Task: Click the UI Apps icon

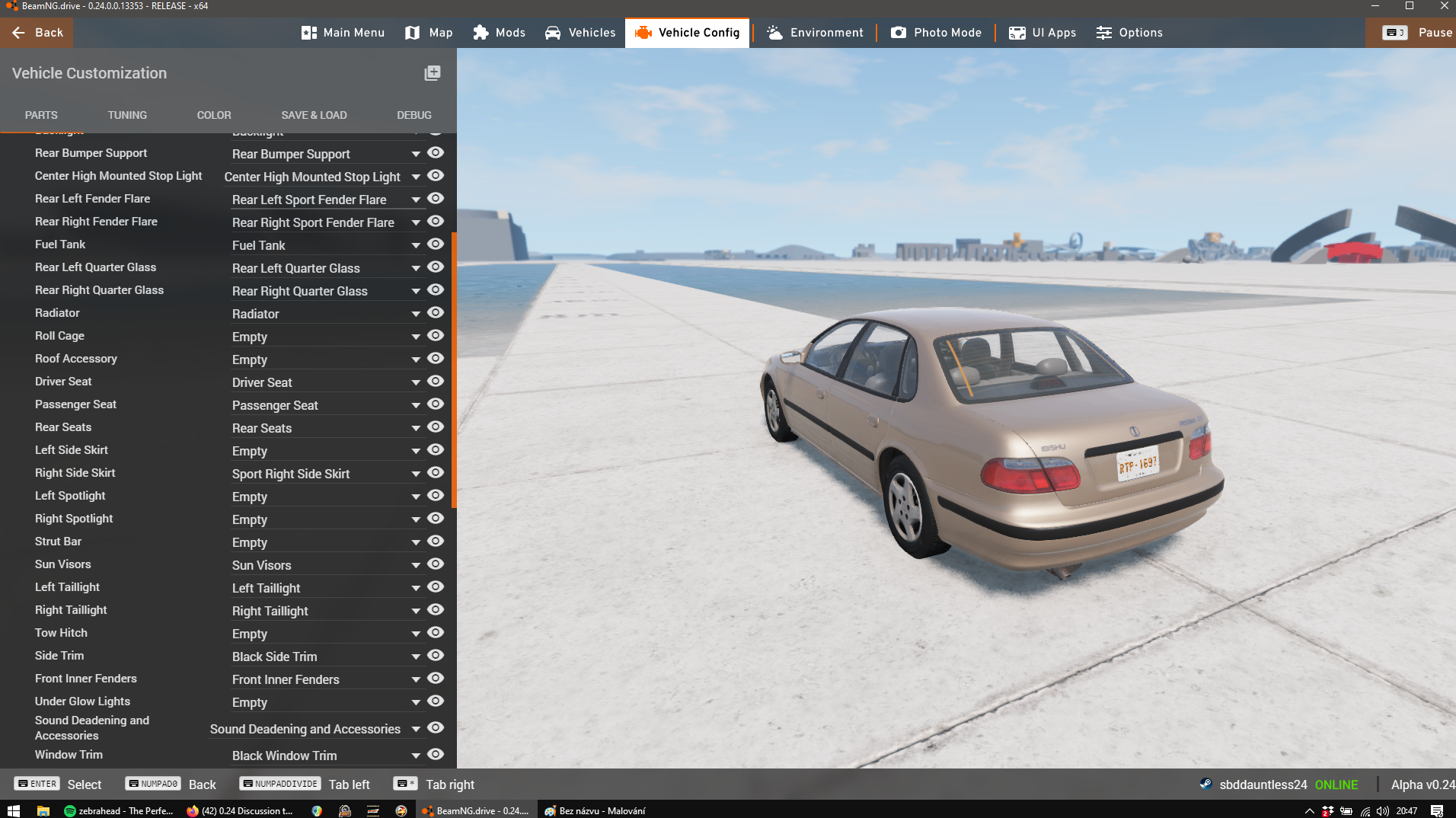Action: 1017,33
